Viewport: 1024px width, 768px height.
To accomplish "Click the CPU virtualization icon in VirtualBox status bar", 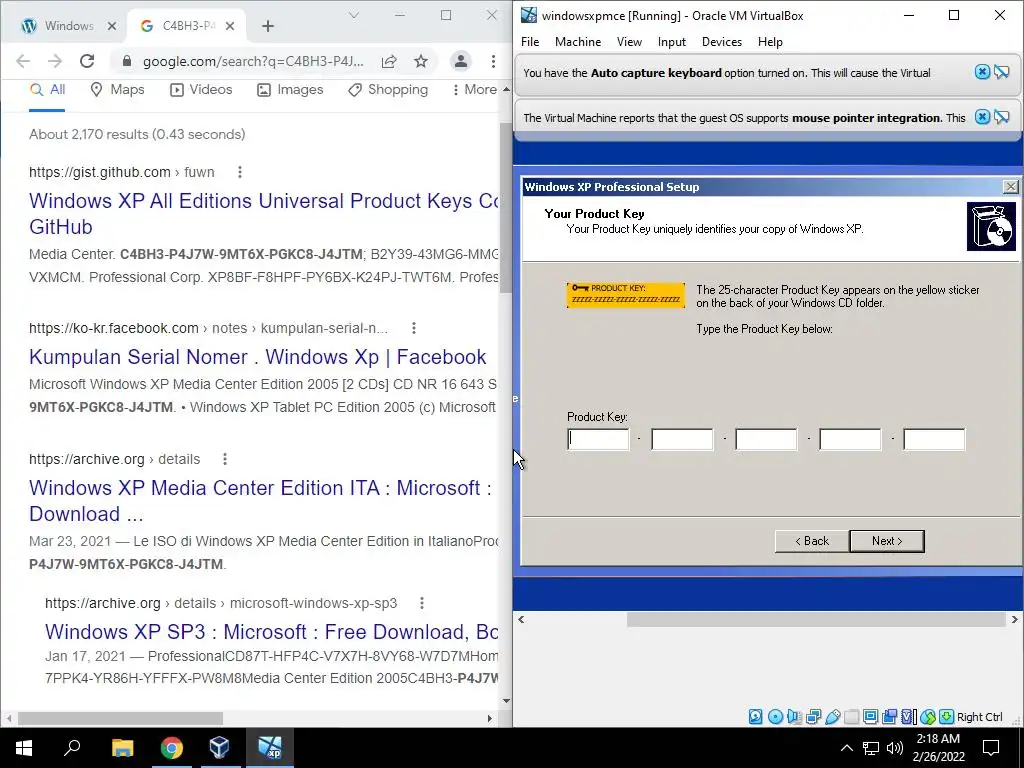I will coord(908,717).
